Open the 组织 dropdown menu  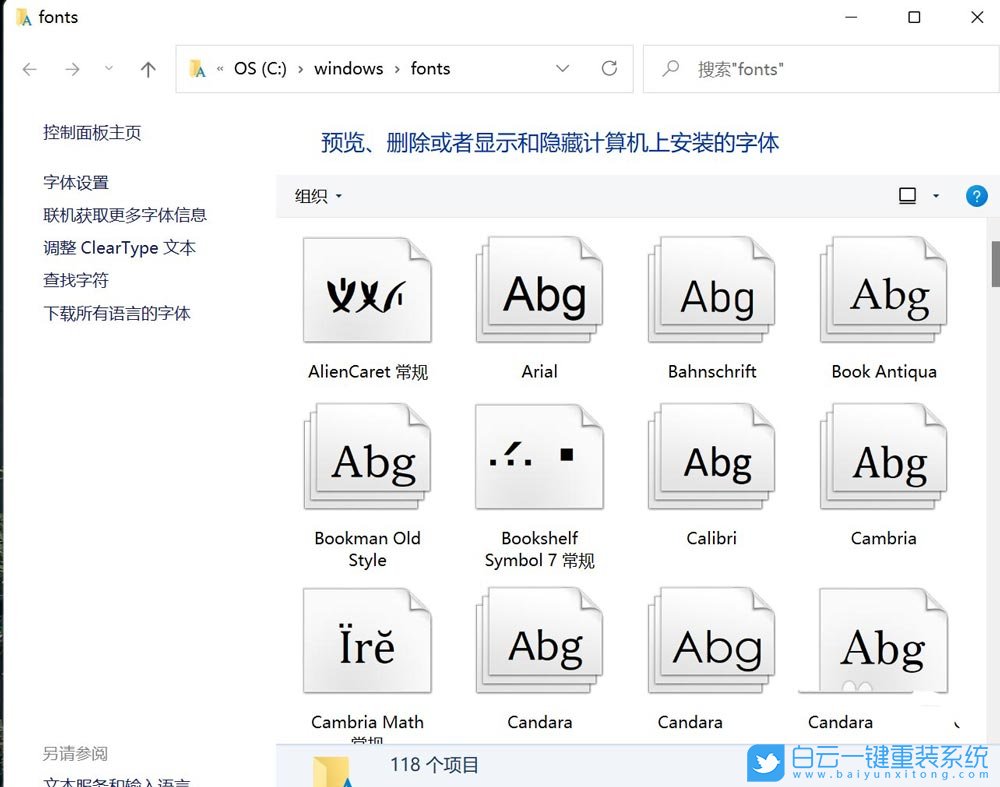point(316,196)
